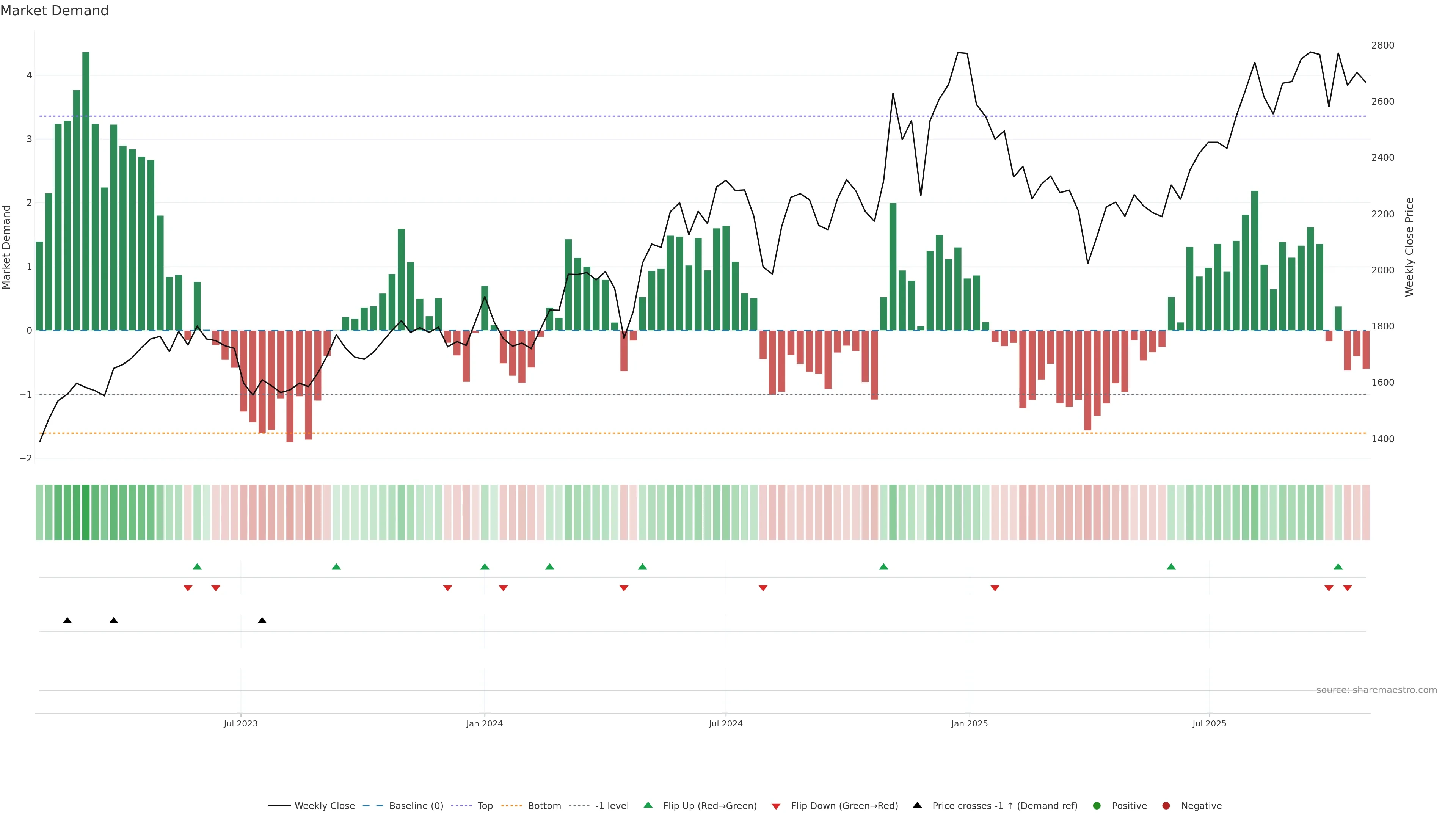Click the first red flip-down marker on the left
The width and height of the screenshot is (1456, 819).
(188, 588)
